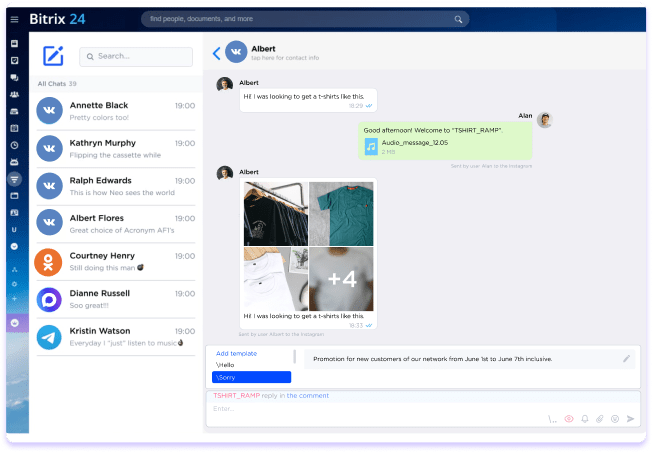The image size is (653, 453).
Task: Open the calendar icon in sidebar
Action: [15, 128]
